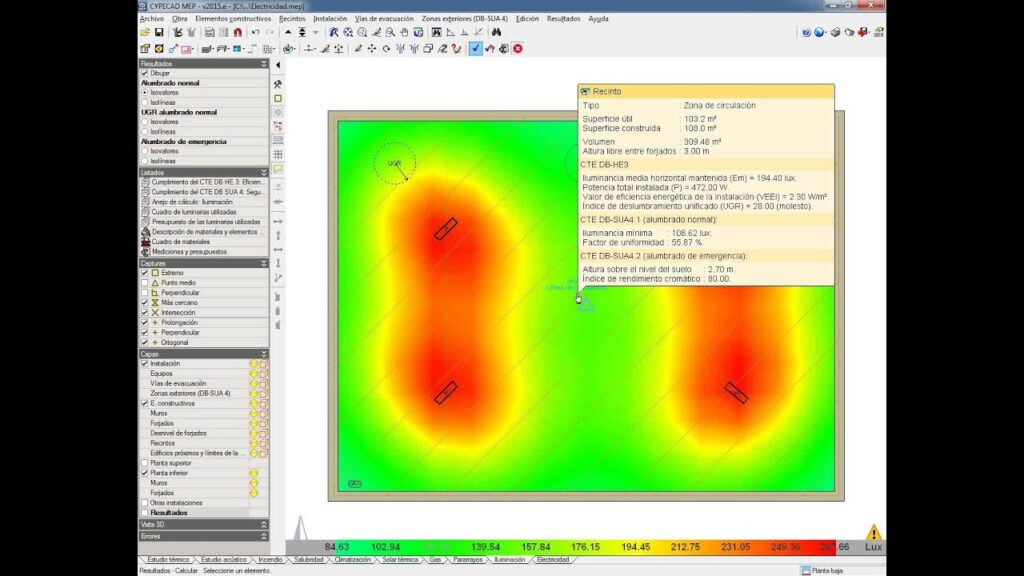Viewport: 1024px width, 576px height.
Task: Enable the Punto medio snap checkbox
Action: click(145, 283)
